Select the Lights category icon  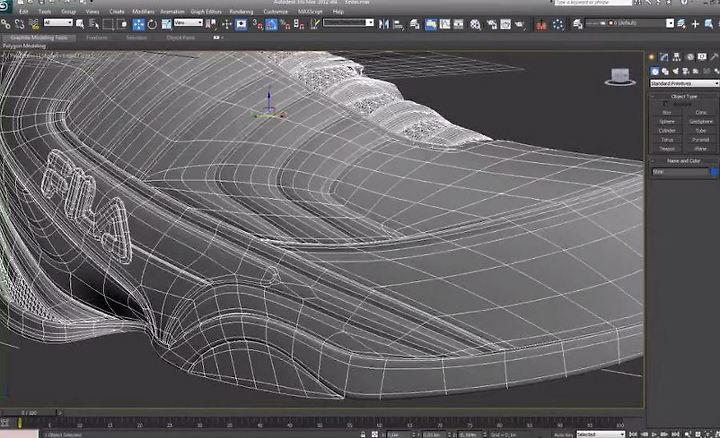point(675,71)
